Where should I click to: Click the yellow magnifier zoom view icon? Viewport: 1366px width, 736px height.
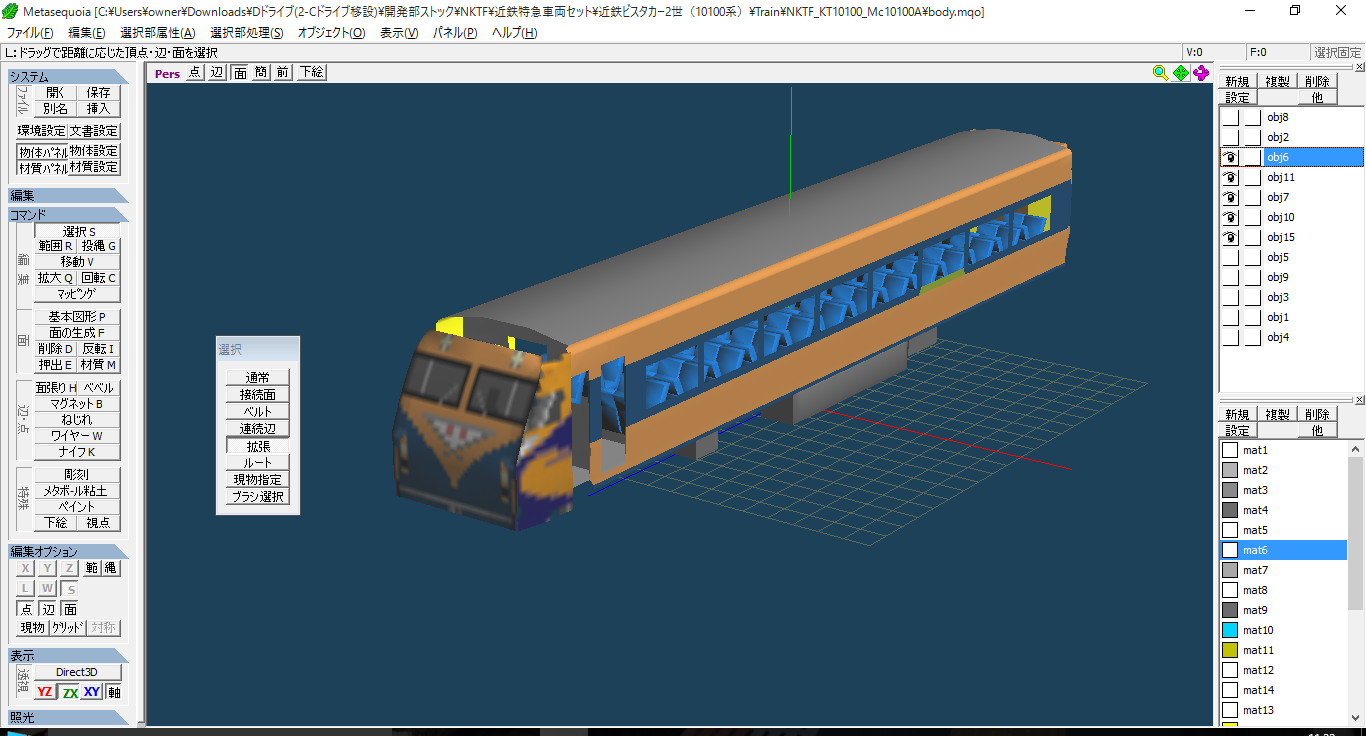[1160, 72]
